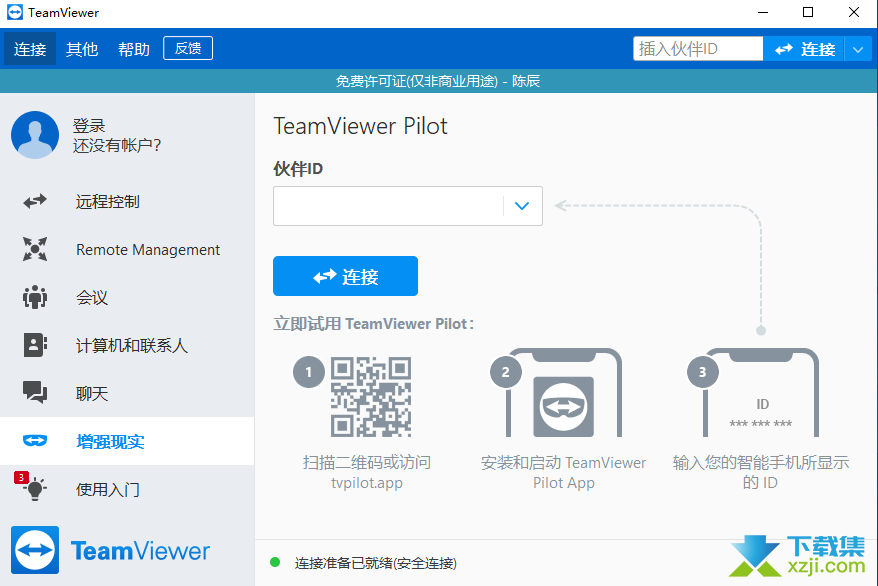Click the header 连接 button
Viewport: 878px width, 586px height.
point(804,49)
